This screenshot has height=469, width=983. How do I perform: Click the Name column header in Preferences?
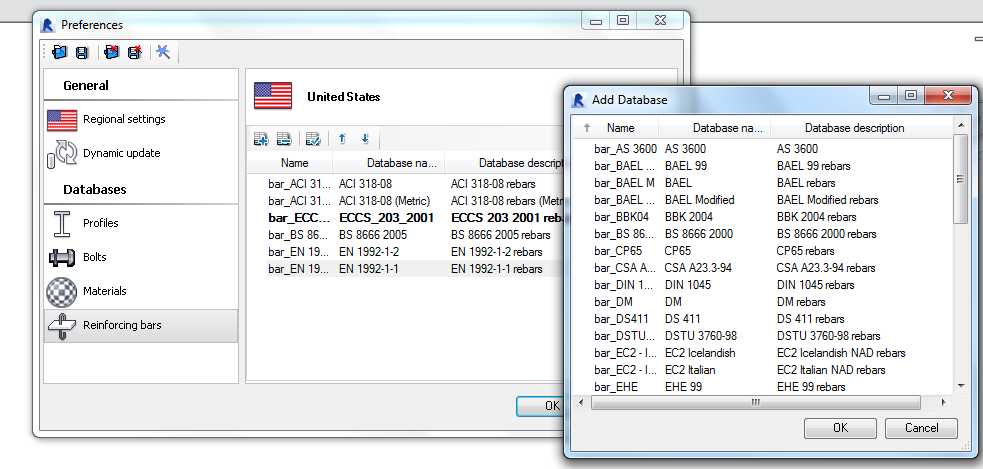(295, 163)
